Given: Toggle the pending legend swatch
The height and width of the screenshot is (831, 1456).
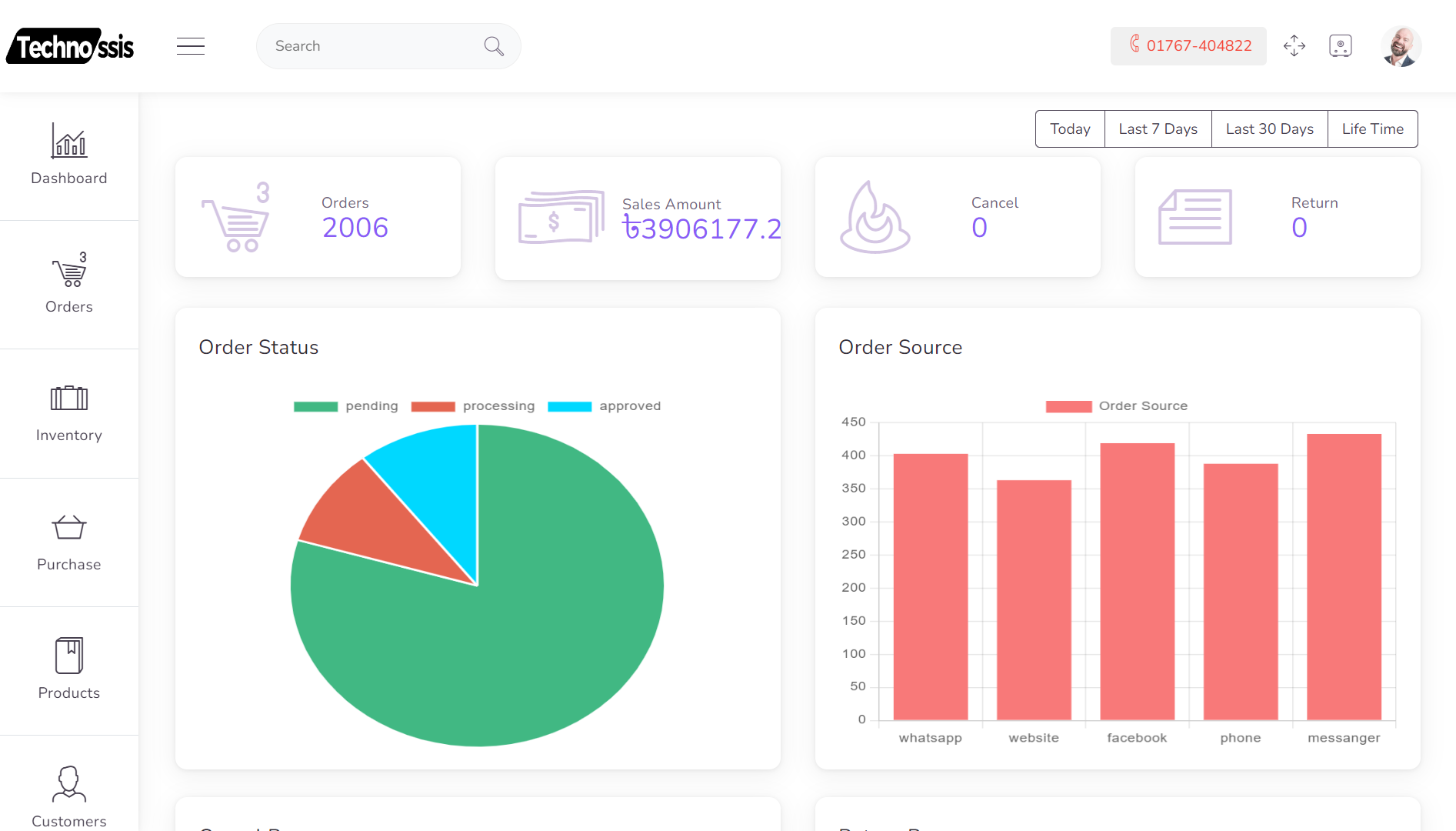Looking at the screenshot, I should (x=315, y=406).
